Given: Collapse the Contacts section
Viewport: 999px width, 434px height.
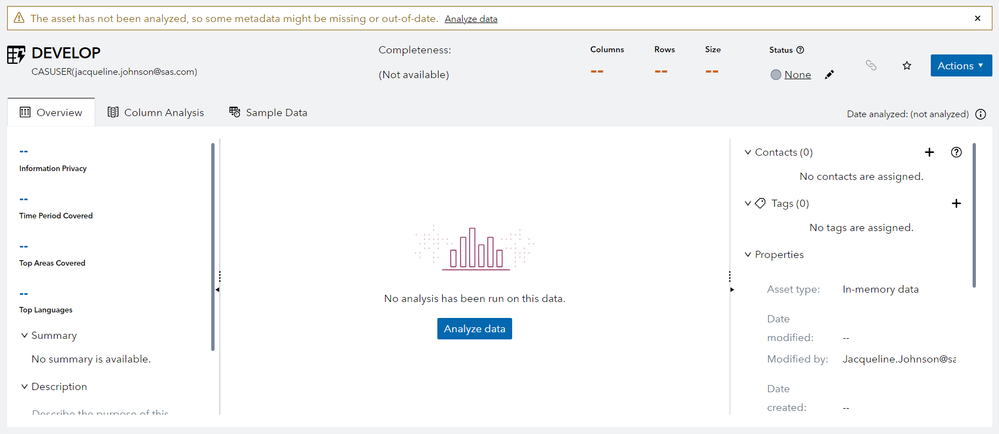Looking at the screenshot, I should click(747, 152).
